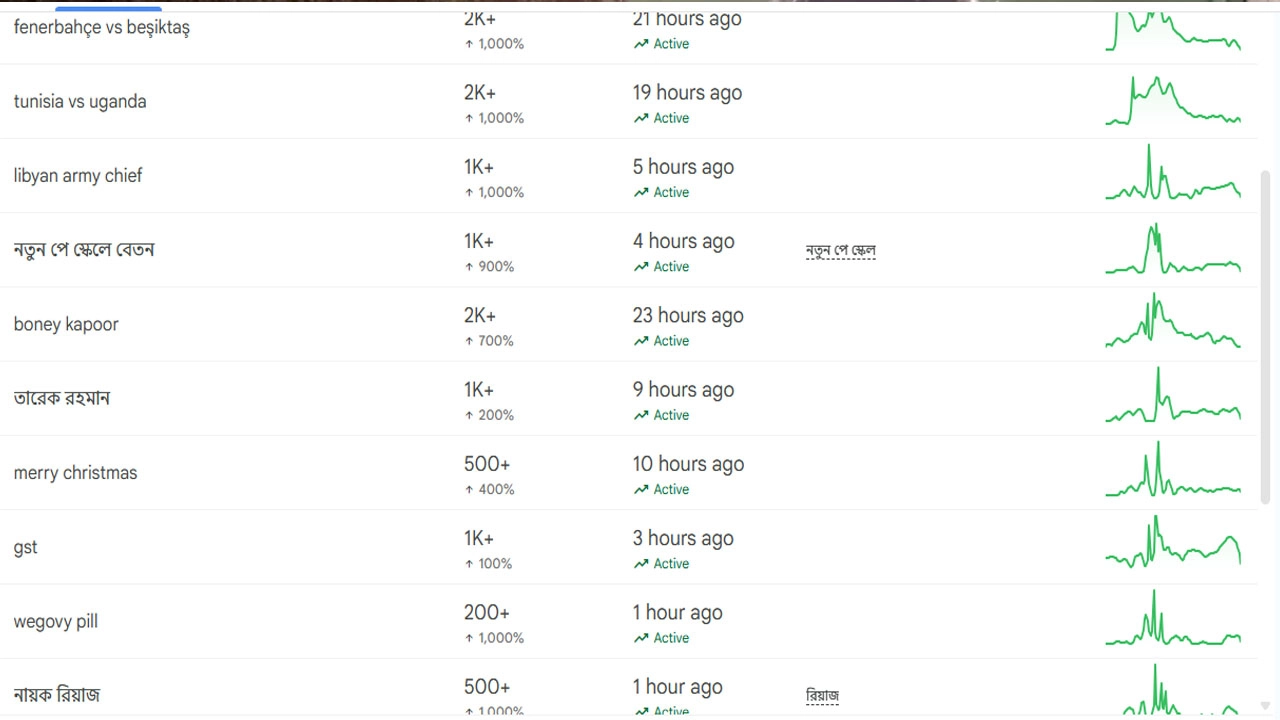Click the Active trend icon for libyan army chief
The height and width of the screenshot is (720, 1280).
(641, 192)
